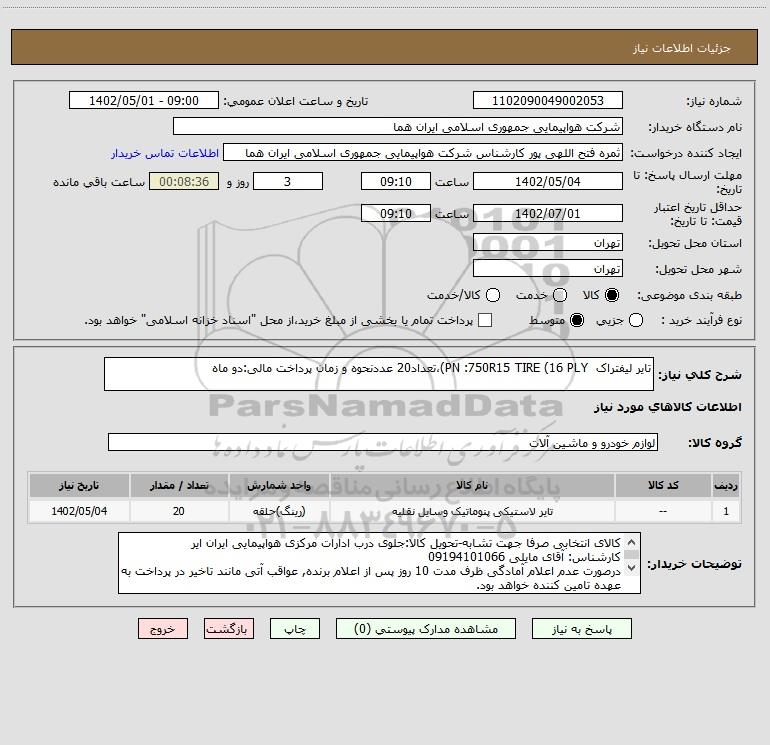Select the متوسط purchase type radio

(x=577, y=320)
